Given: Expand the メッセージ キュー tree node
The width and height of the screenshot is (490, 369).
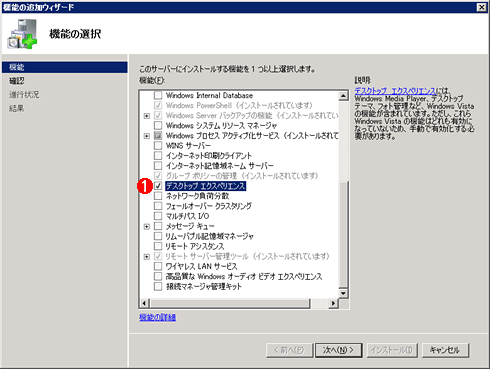Looking at the screenshot, I should 147,227.
